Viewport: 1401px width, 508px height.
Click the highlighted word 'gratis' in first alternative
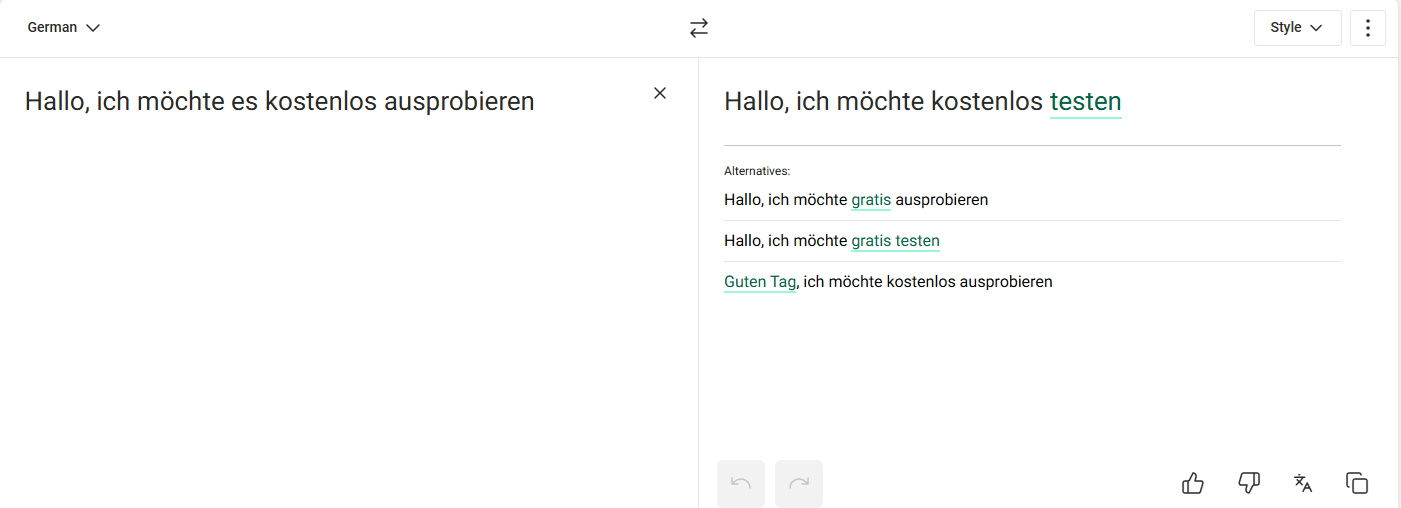(871, 200)
